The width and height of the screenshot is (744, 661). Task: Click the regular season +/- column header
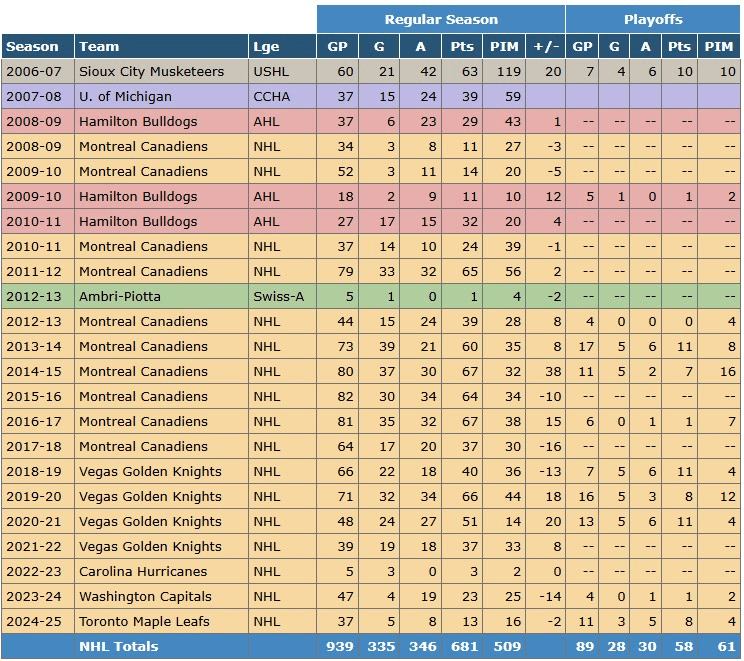click(x=546, y=47)
